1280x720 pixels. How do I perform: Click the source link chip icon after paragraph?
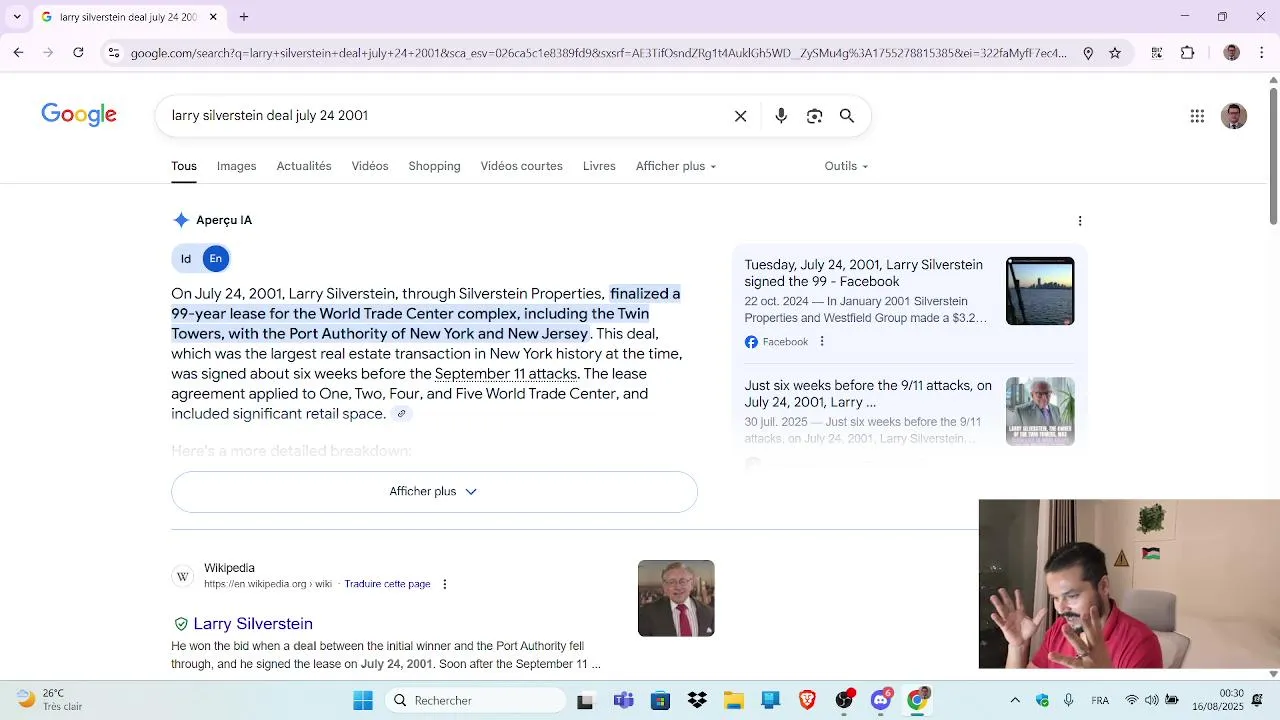[x=401, y=414]
